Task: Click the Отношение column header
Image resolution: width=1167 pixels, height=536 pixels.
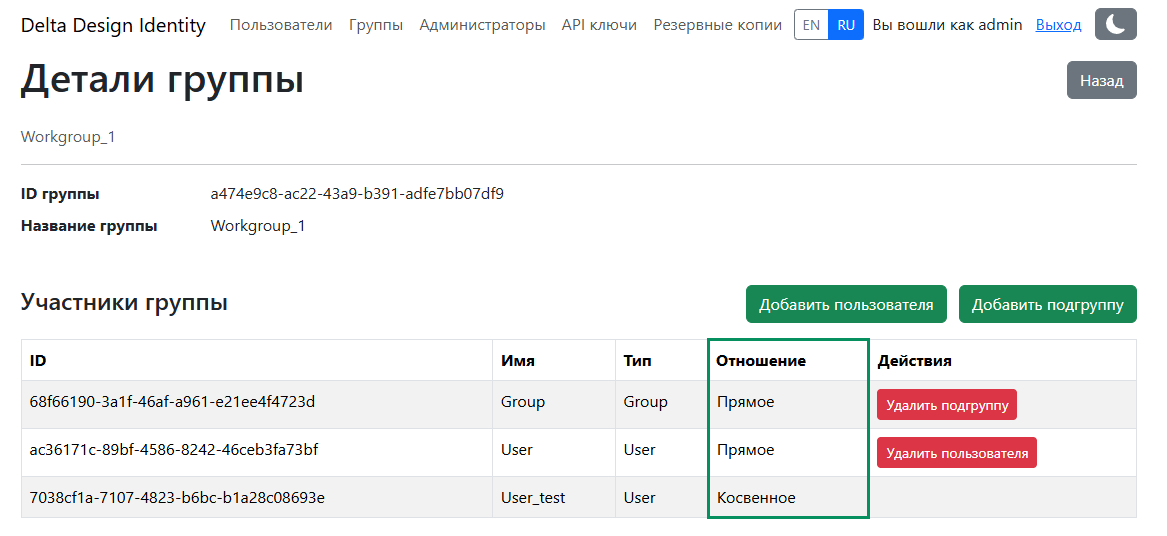Action: click(788, 360)
